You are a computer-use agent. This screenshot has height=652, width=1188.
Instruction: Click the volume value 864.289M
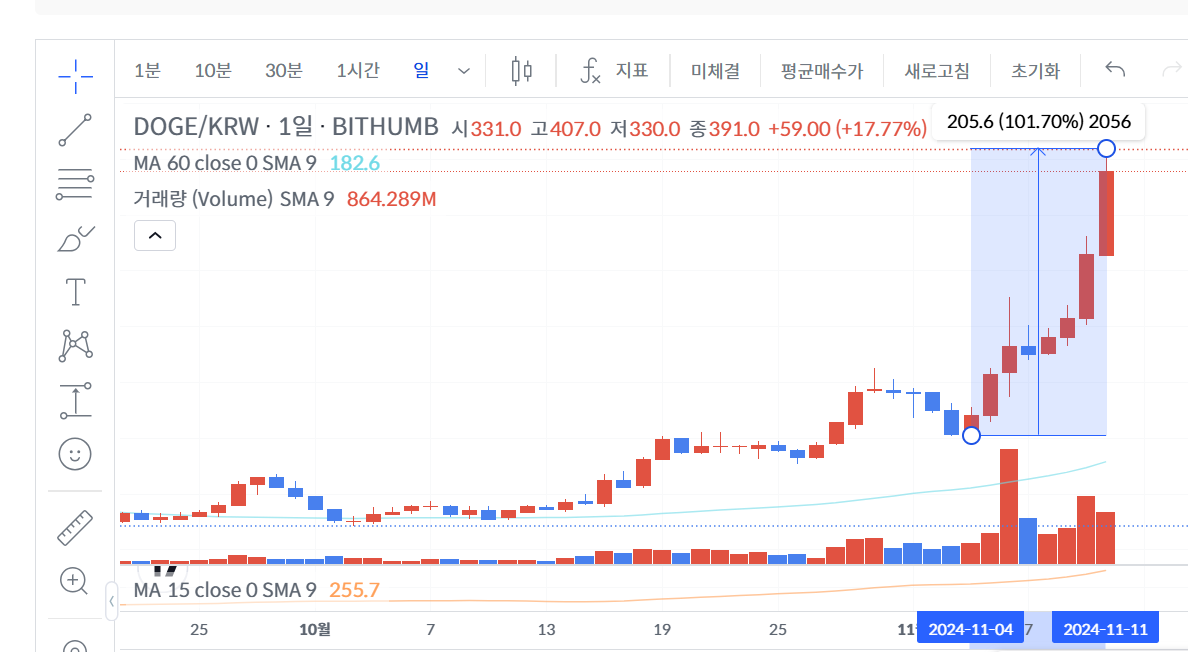click(x=392, y=199)
